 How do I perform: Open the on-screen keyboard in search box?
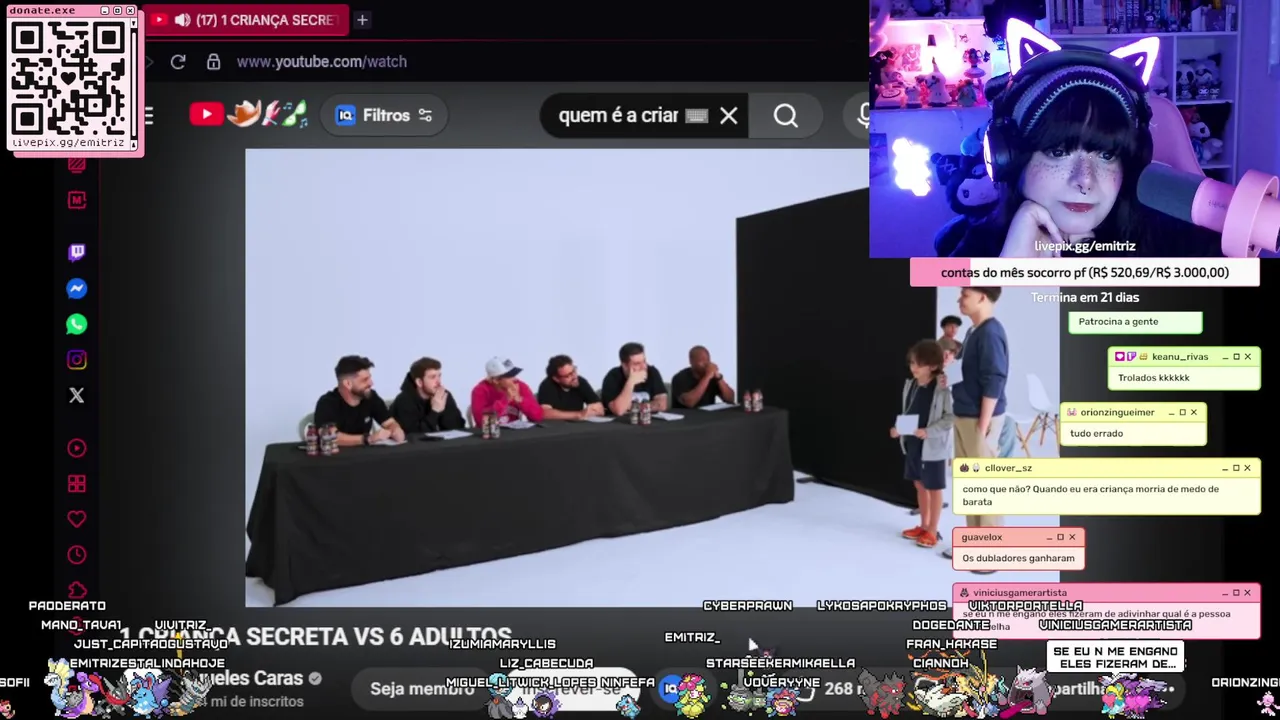[697, 116]
